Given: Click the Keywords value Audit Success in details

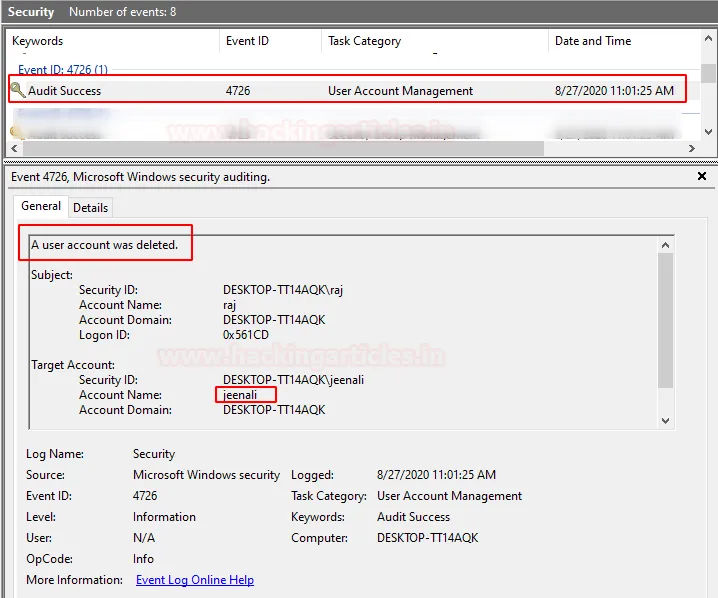Looking at the screenshot, I should tap(413, 517).
